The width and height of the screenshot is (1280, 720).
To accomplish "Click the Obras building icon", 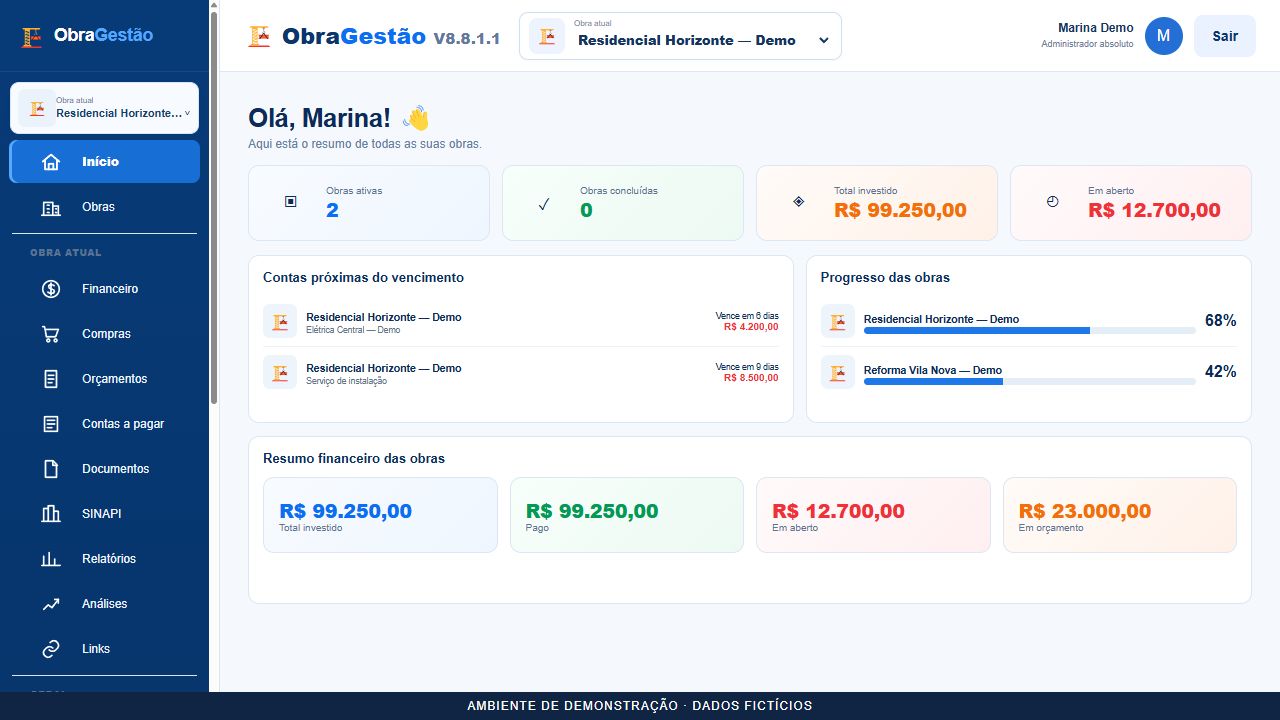I will (51, 208).
